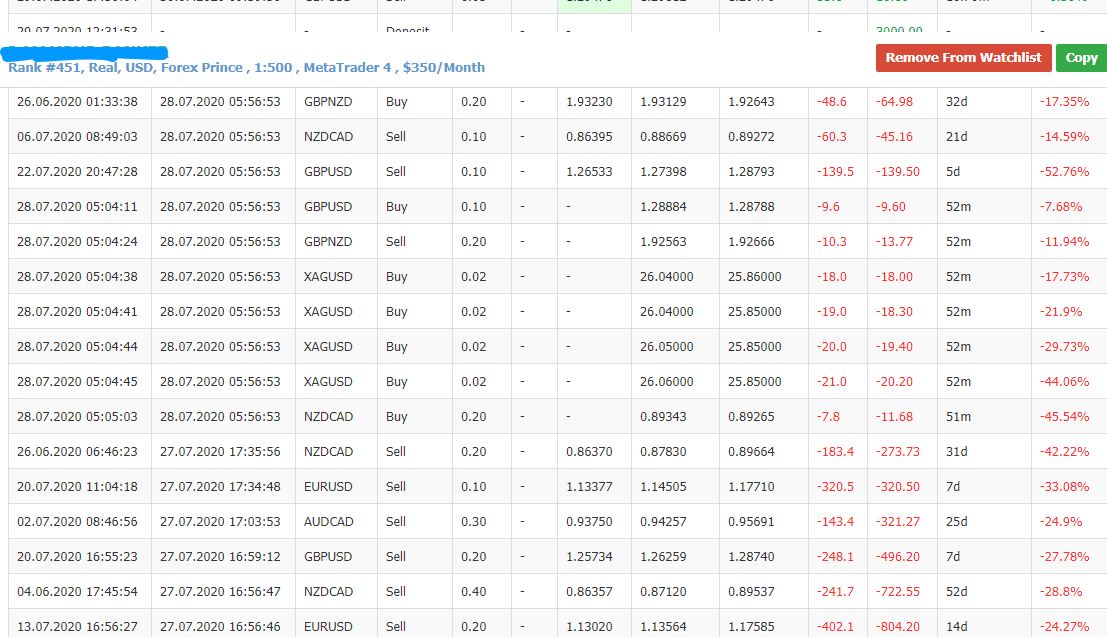Select open time 02.07.2020 08:46:56
The width and height of the screenshot is (1107, 637).
click(77, 522)
